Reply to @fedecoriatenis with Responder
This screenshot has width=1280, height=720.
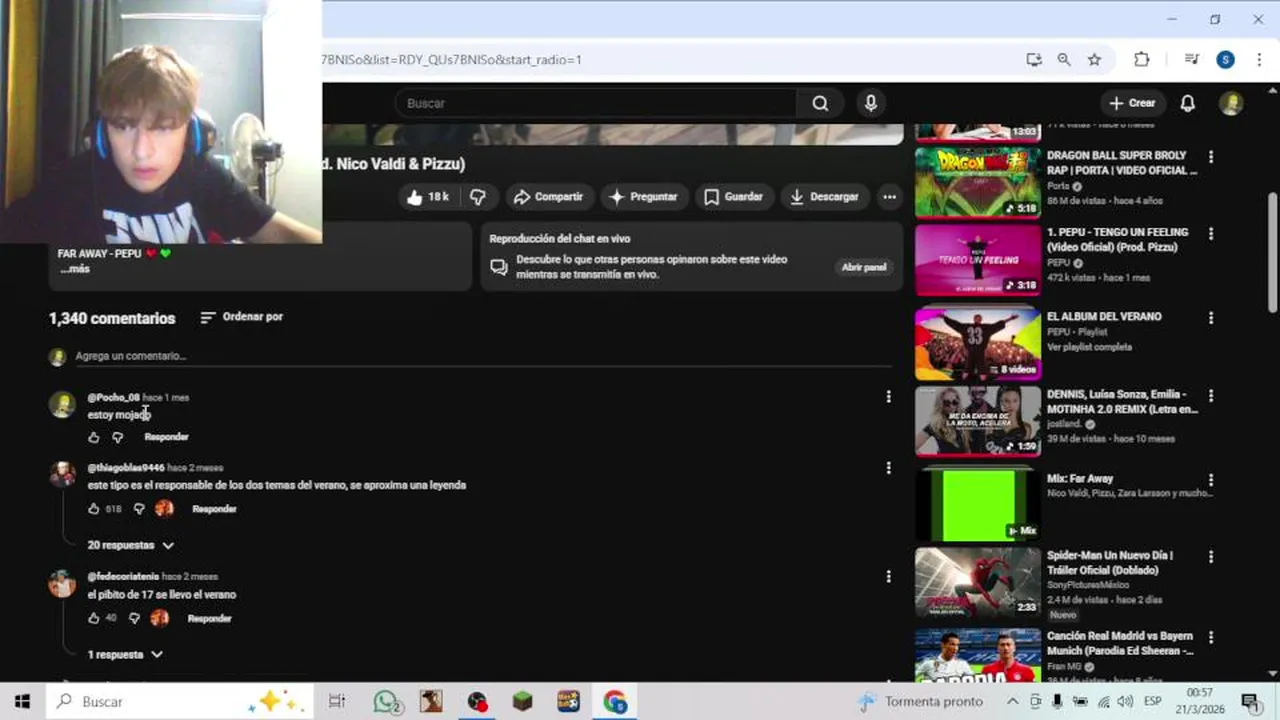(209, 618)
